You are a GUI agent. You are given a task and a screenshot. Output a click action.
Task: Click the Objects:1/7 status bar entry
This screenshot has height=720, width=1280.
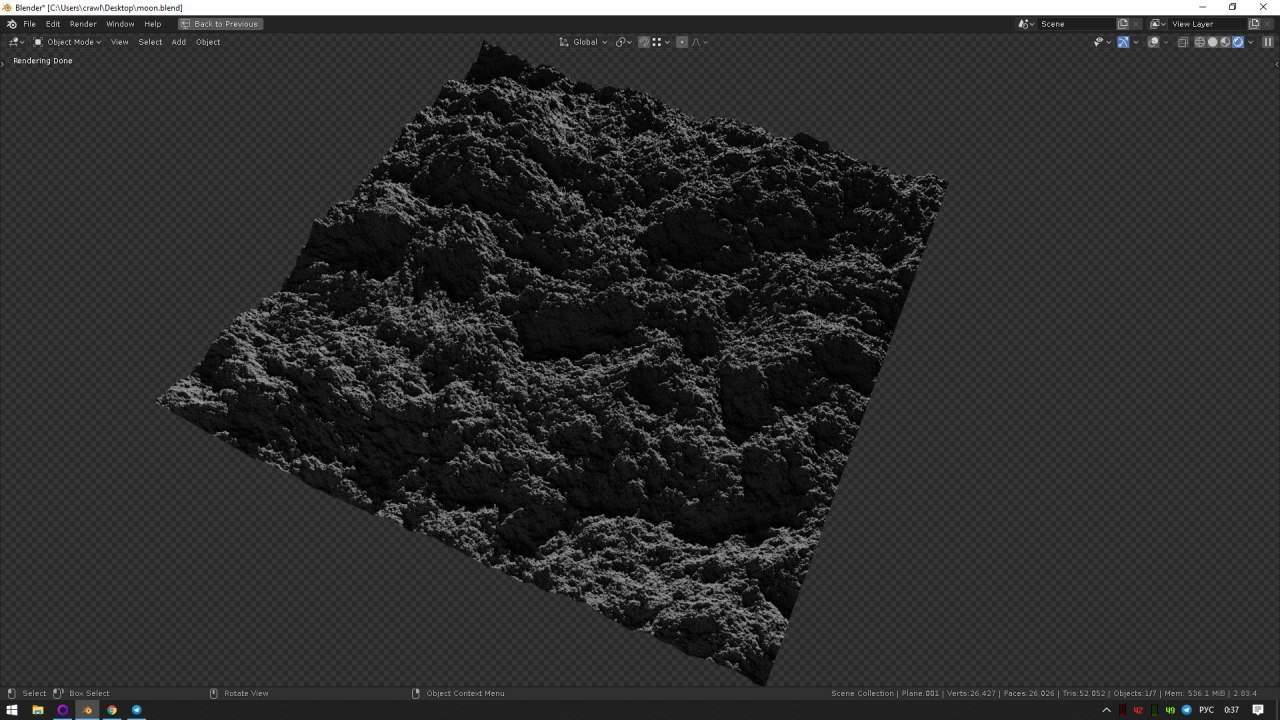[x=1135, y=693]
